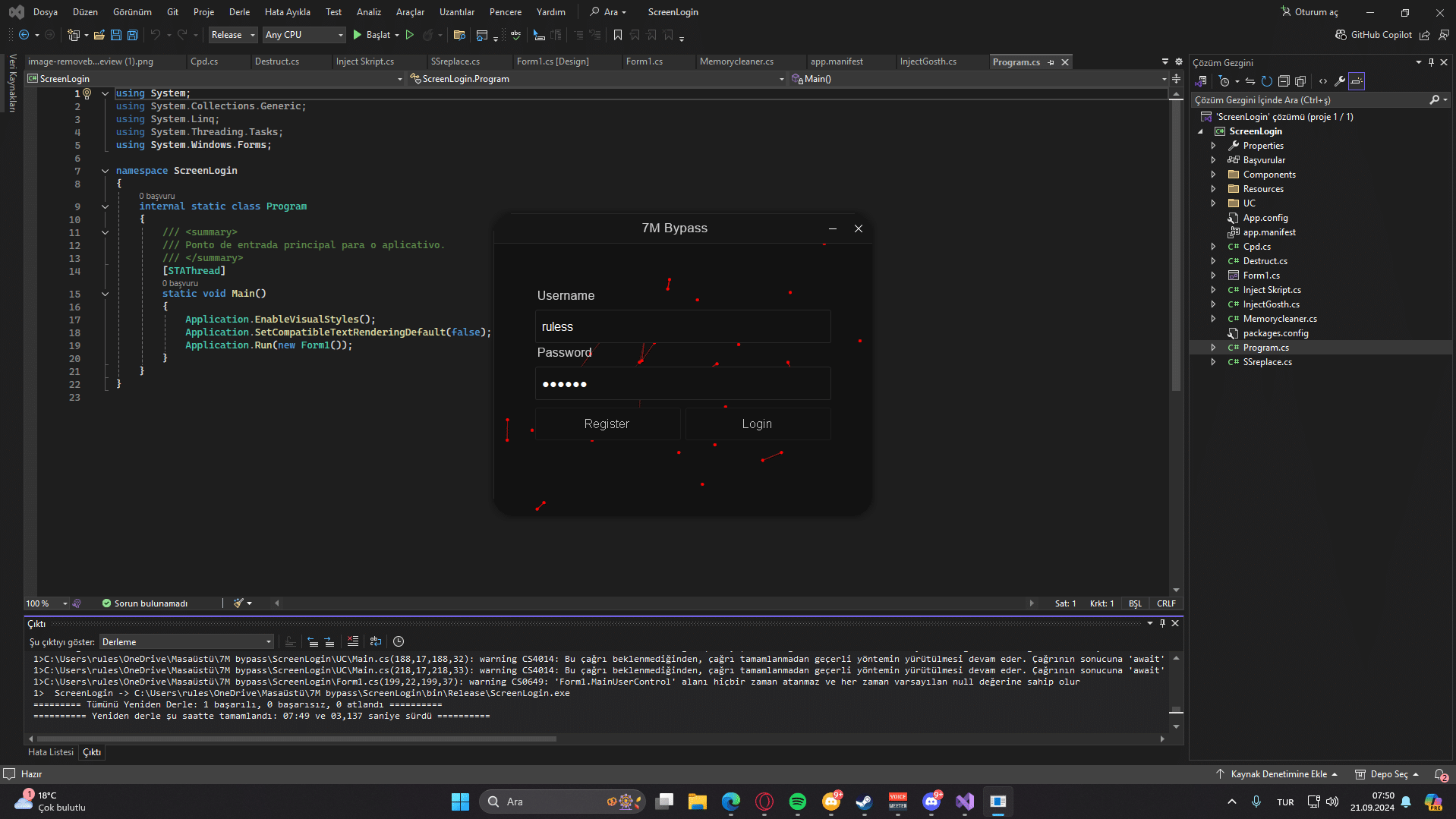
Task: Open Spotify from the taskbar
Action: click(x=798, y=802)
